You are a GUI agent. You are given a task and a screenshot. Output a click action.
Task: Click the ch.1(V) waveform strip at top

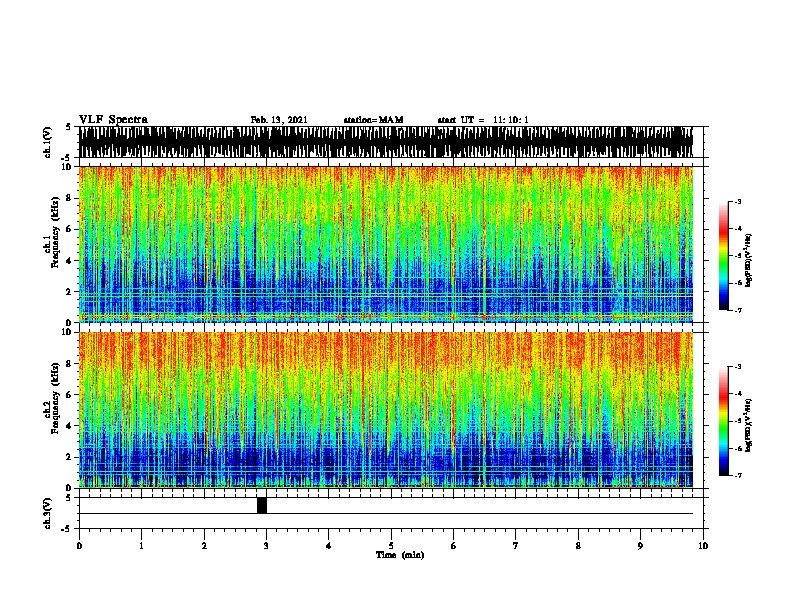pos(386,142)
